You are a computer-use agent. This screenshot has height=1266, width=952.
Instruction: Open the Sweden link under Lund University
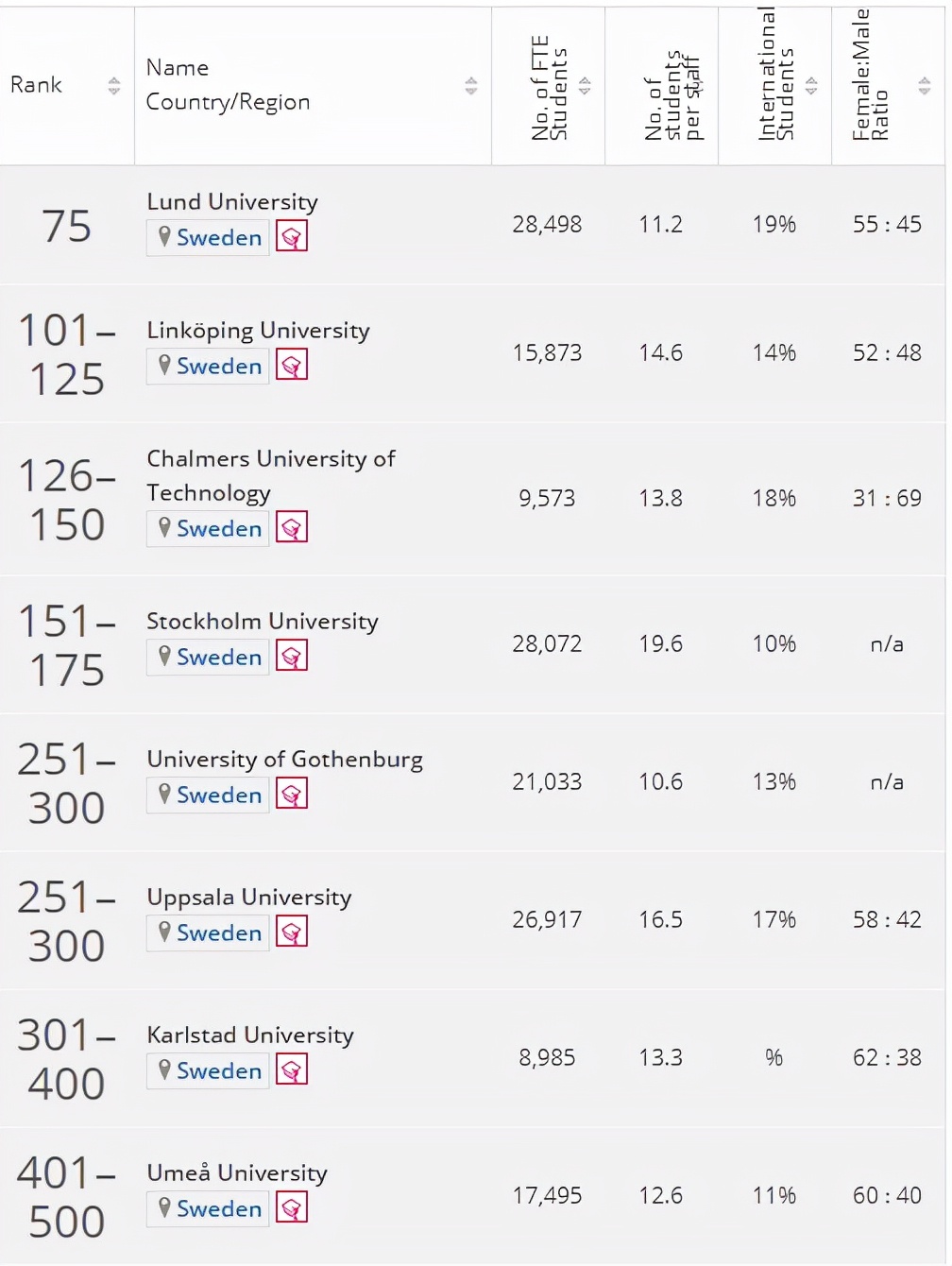[218, 237]
